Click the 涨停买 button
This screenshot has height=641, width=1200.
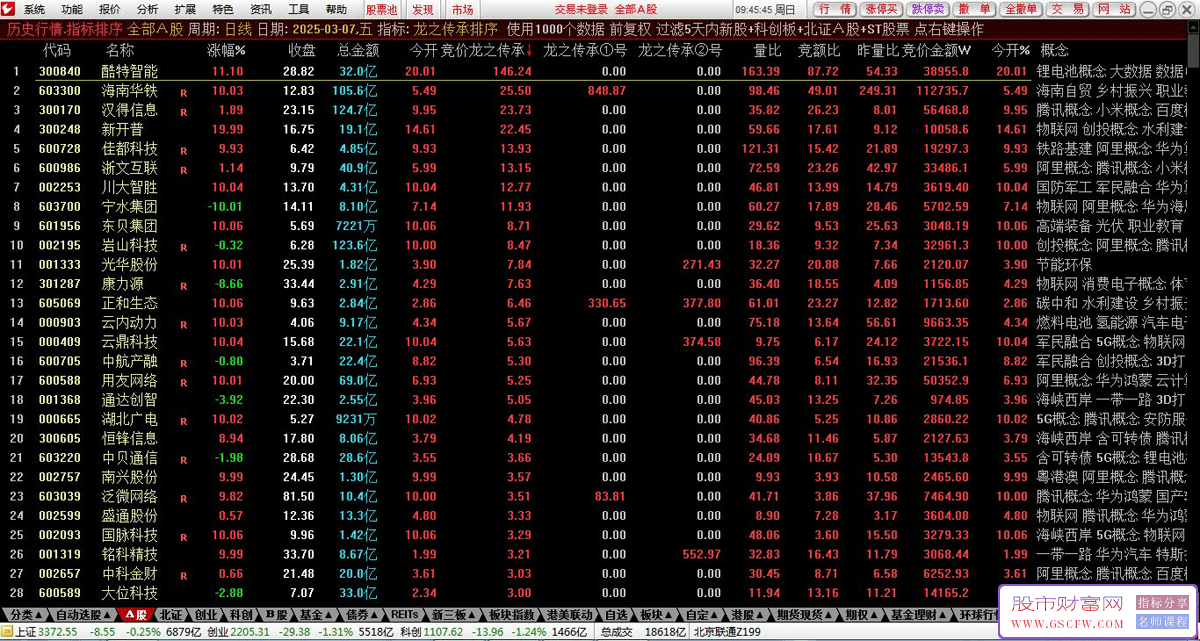coord(880,9)
